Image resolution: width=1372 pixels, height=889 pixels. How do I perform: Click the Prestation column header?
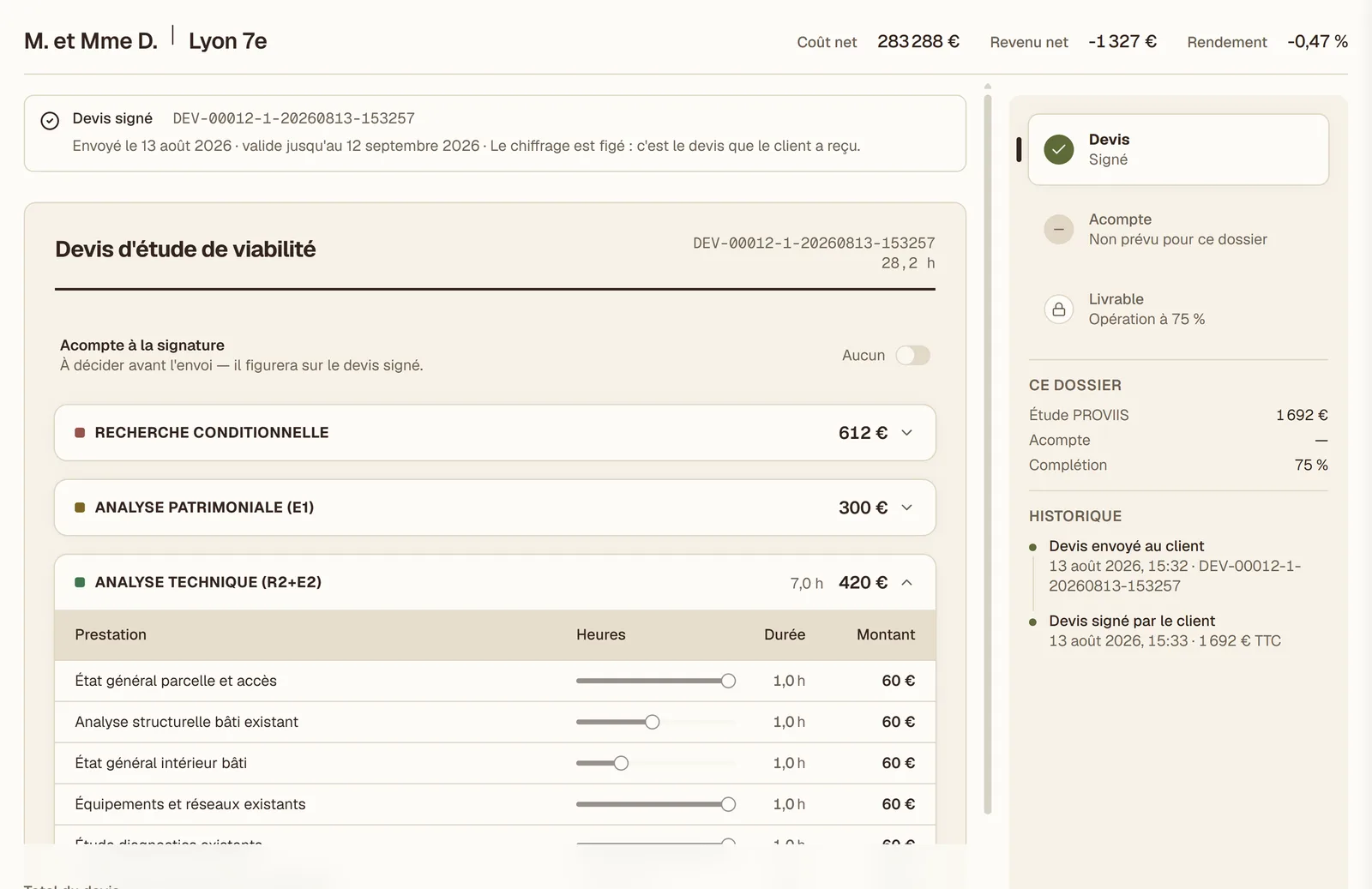click(x=111, y=634)
